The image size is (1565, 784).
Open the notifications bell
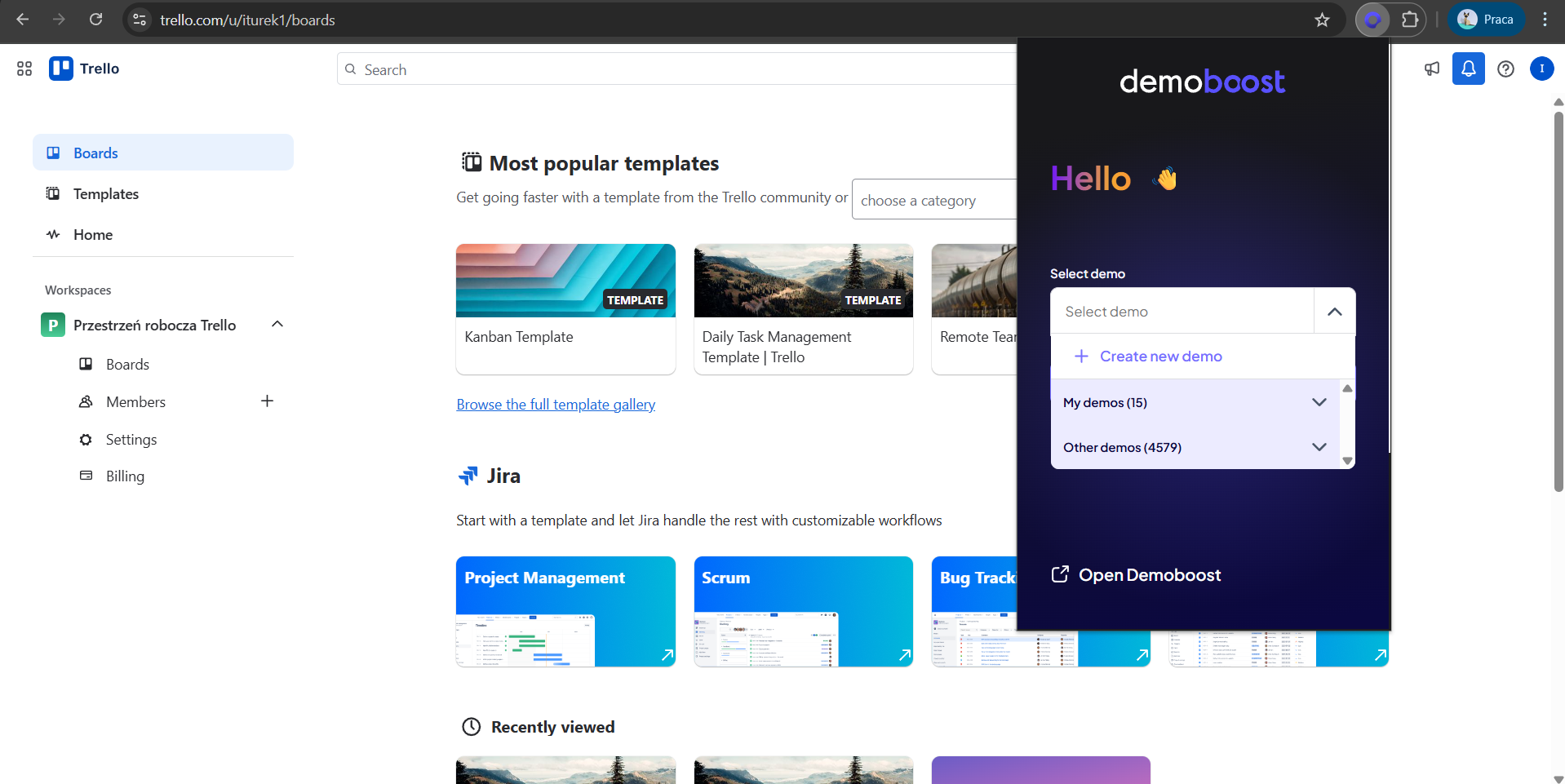1468,69
